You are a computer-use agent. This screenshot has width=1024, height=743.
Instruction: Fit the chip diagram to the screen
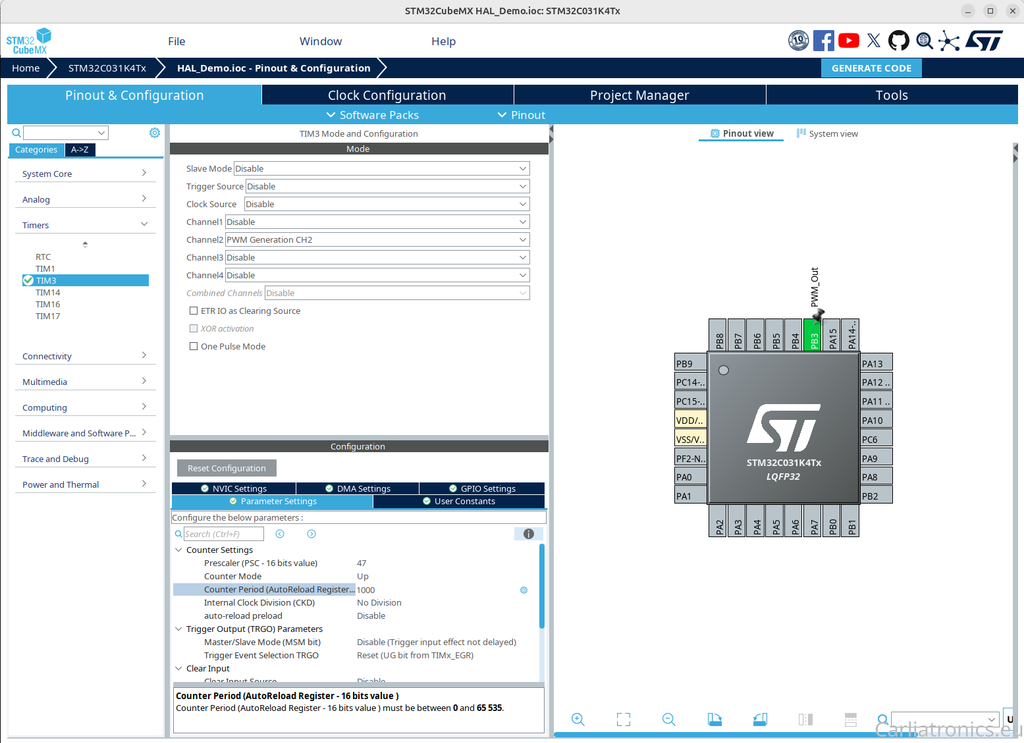click(x=623, y=719)
